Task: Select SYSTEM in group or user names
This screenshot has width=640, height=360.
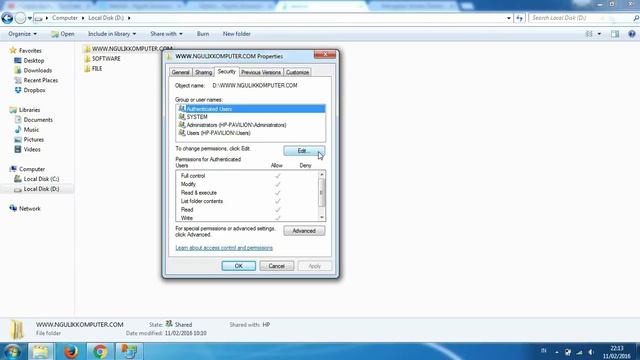Action: (251, 117)
